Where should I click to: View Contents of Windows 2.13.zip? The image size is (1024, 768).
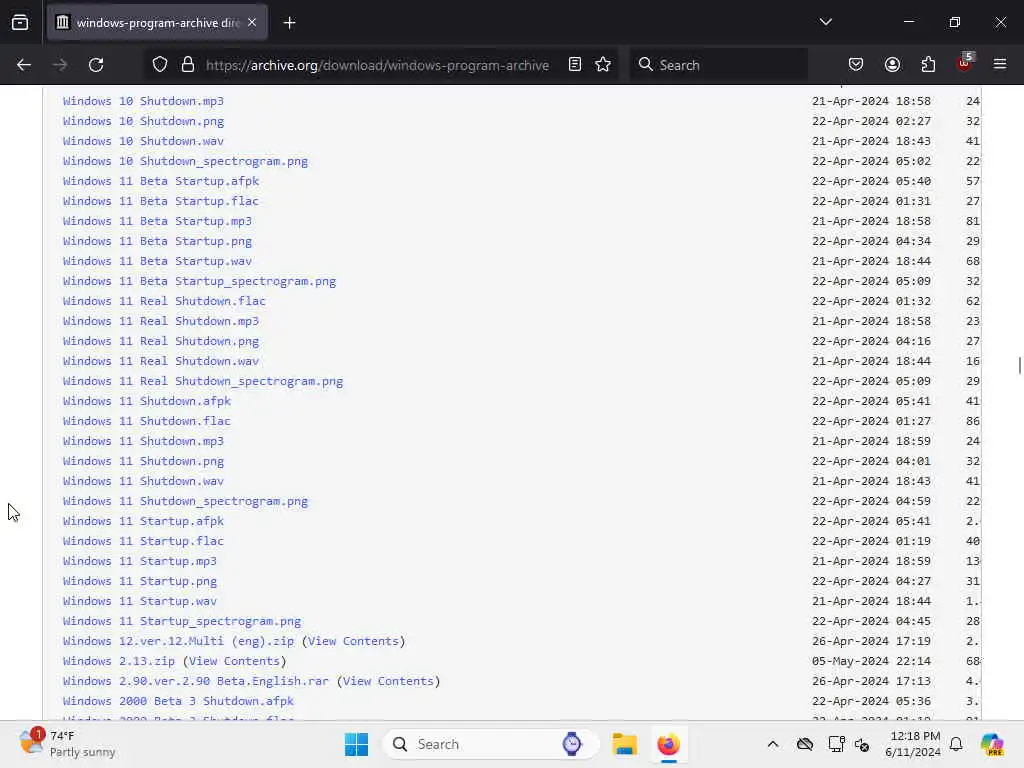point(234,662)
